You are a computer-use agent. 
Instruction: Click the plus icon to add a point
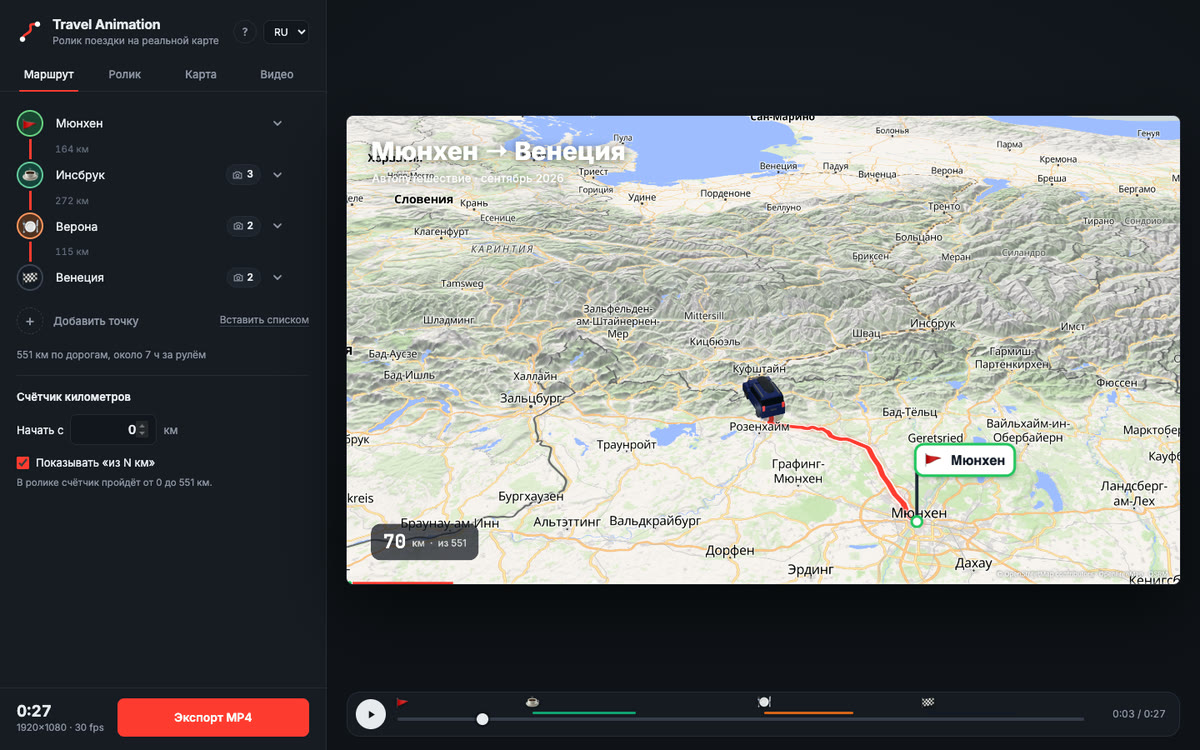[30, 321]
